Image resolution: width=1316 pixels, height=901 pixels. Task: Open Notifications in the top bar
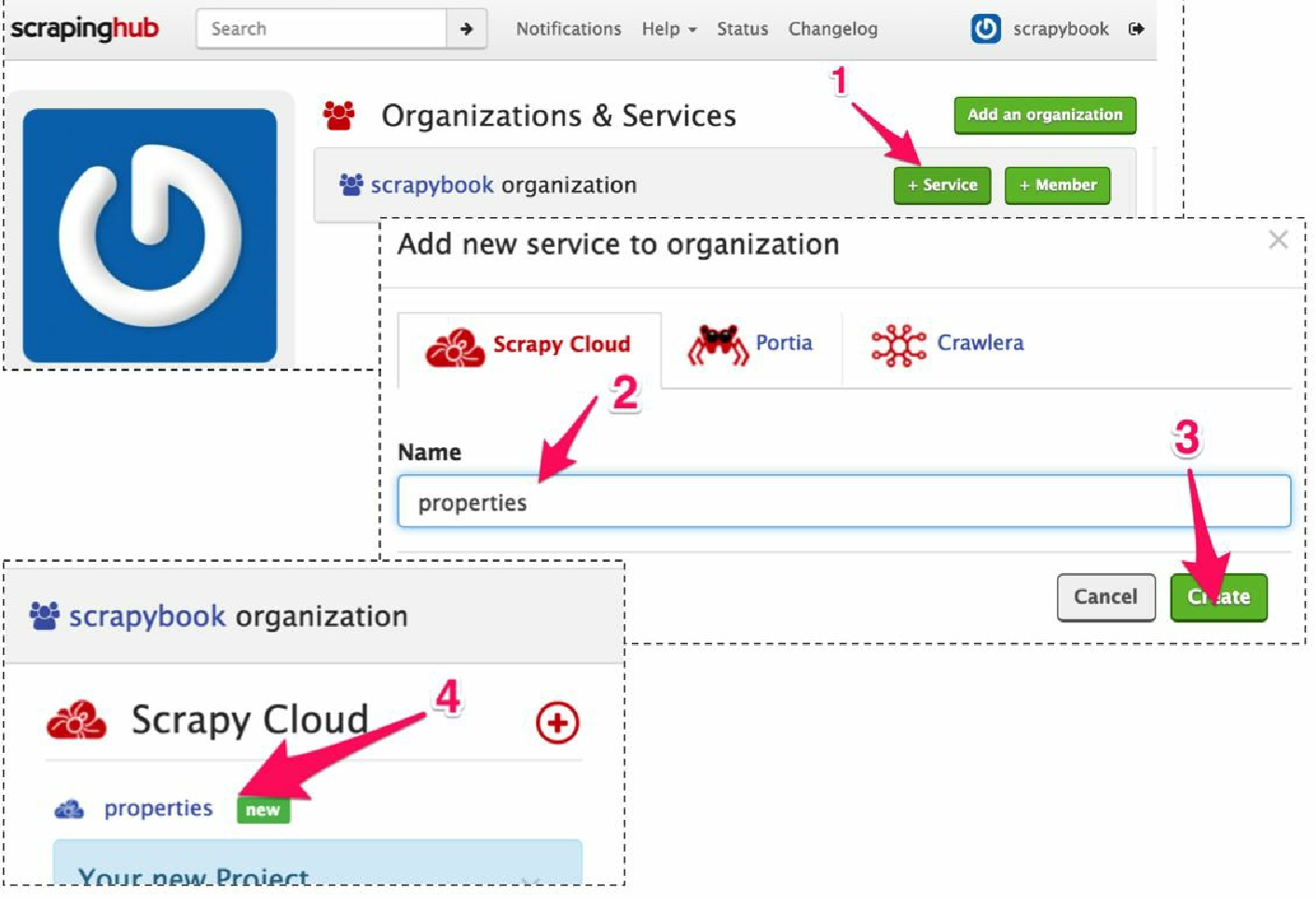[x=569, y=29]
